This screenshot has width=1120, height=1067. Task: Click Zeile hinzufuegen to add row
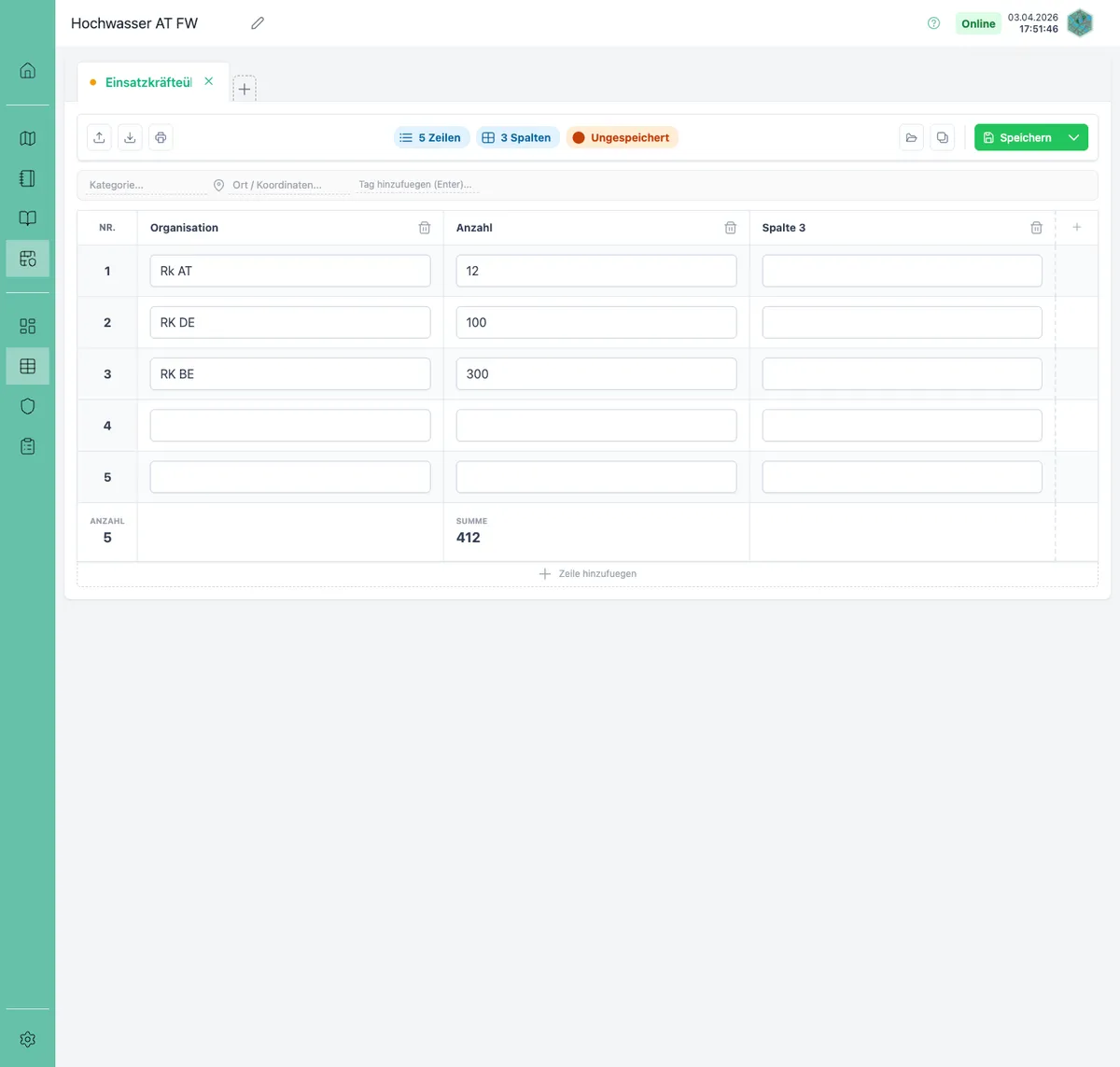588,574
